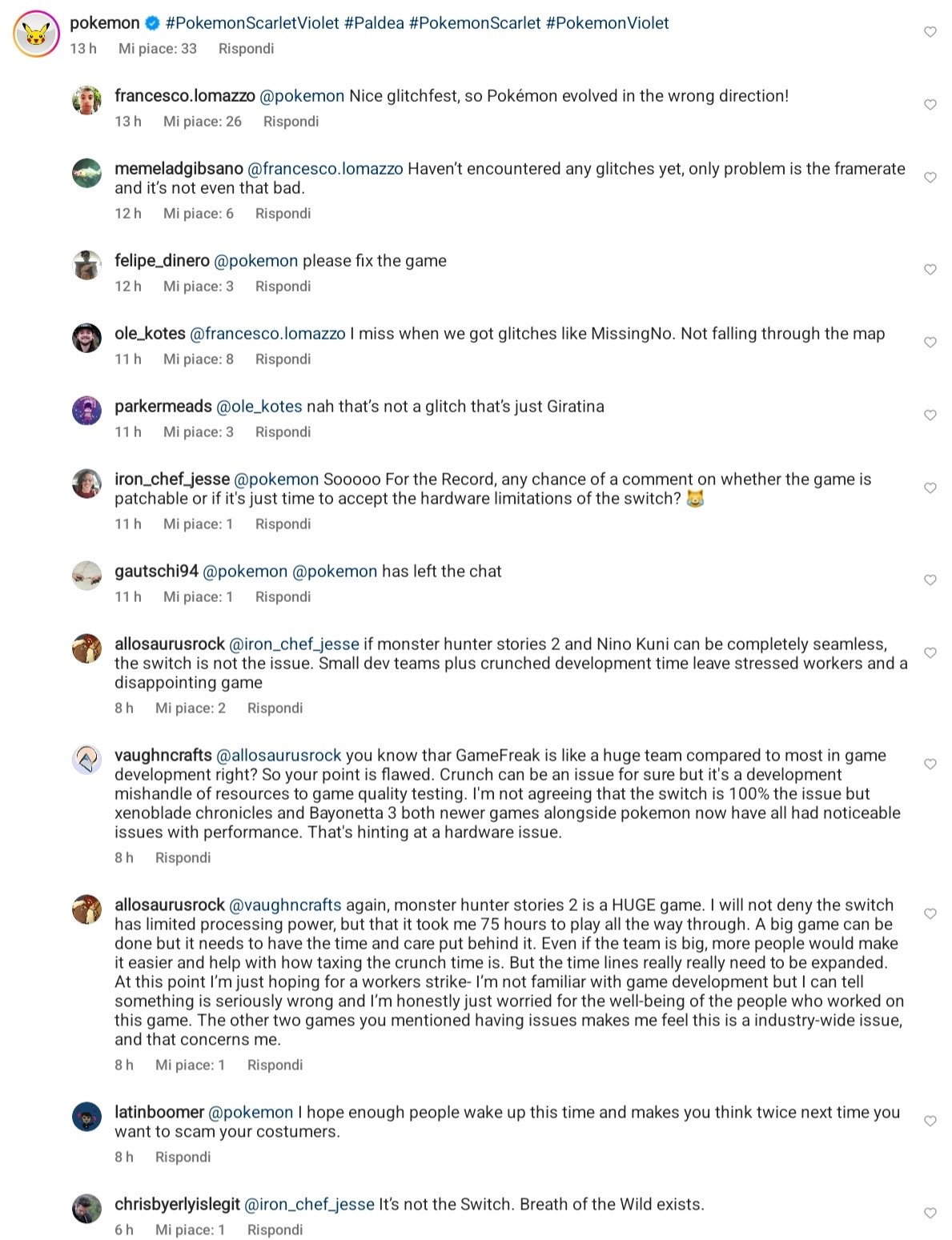Click Rispondi under iron_chef_jesse's comment

coord(283,524)
